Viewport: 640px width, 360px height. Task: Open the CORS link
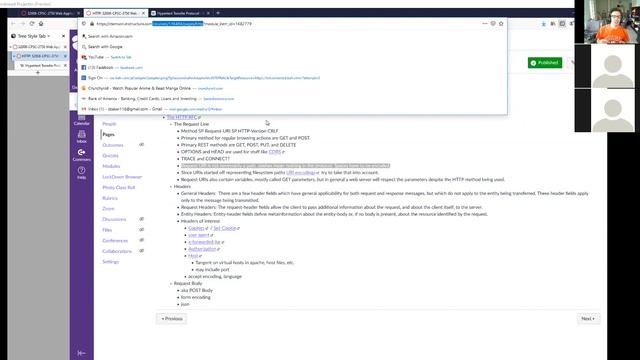276,152
